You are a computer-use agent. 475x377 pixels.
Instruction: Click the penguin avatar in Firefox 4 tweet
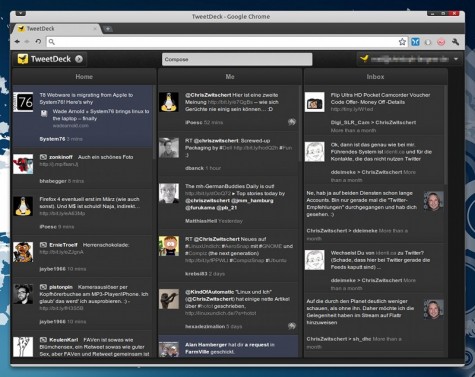click(23, 206)
